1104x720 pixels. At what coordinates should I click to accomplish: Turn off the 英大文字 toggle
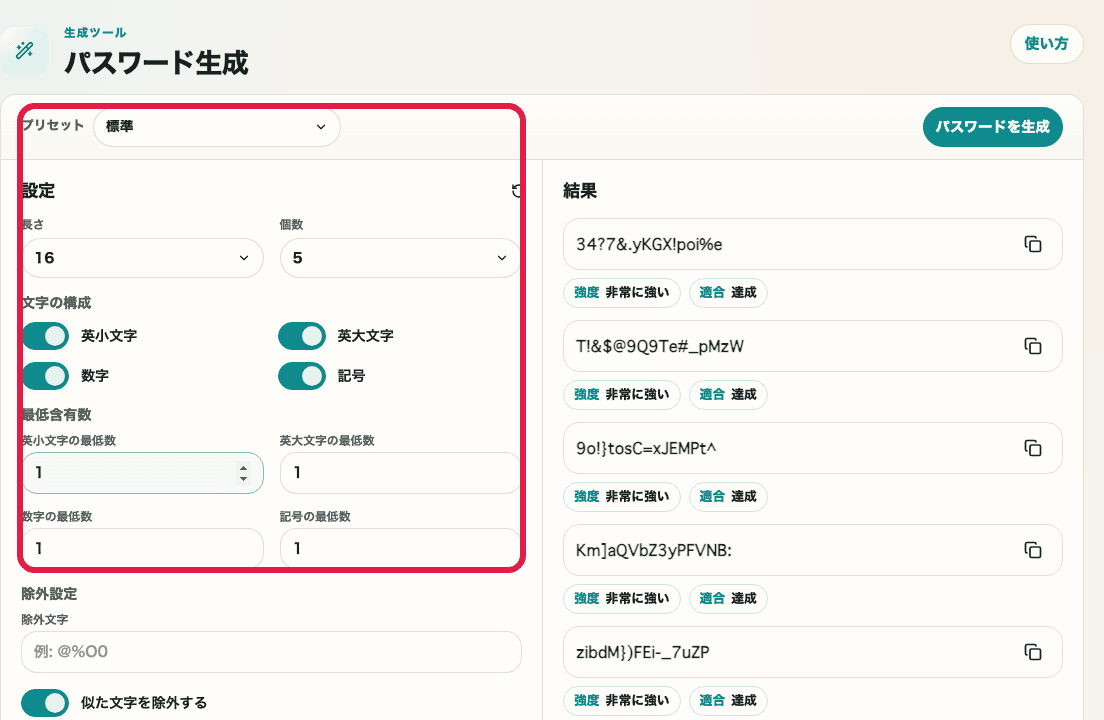[x=302, y=335]
